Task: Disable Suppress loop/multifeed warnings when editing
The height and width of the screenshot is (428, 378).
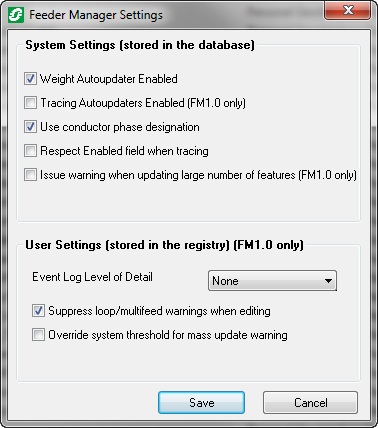Action: (38, 311)
